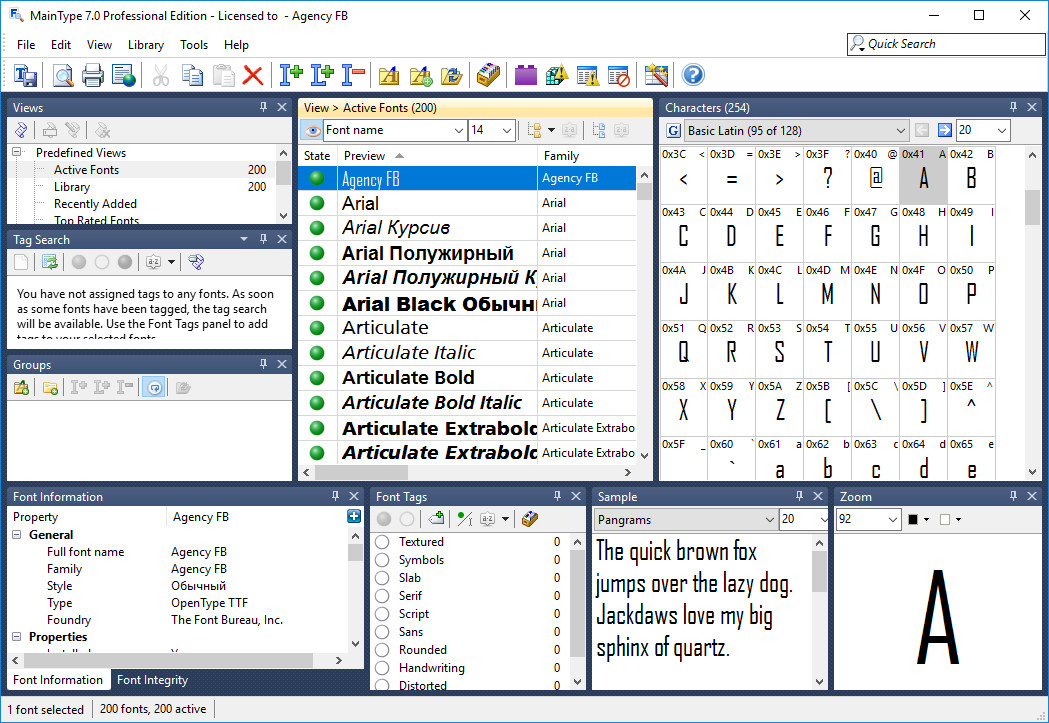Click the black foreground color swatch
1049x723 pixels.
click(x=913, y=520)
